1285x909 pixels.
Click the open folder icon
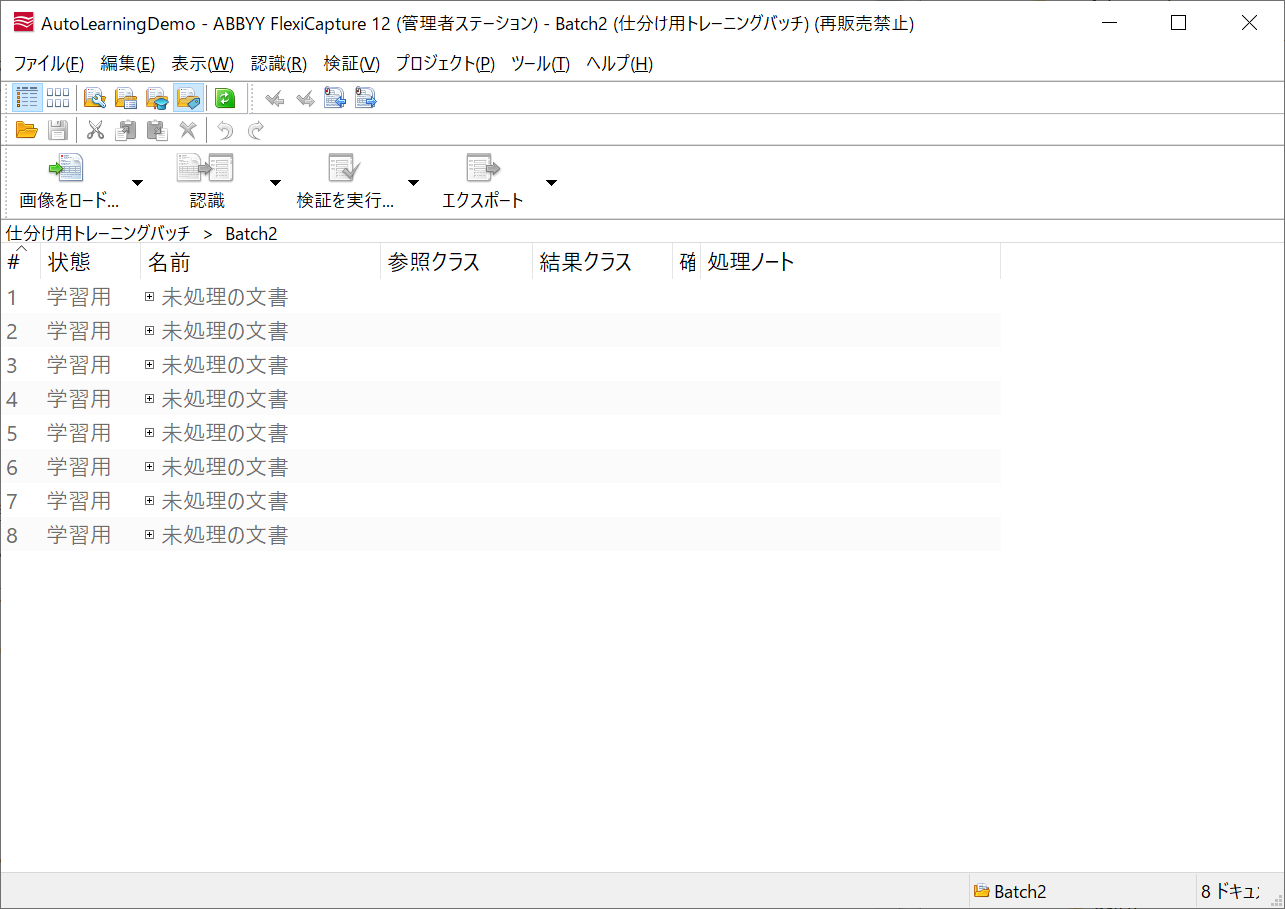click(x=27, y=130)
